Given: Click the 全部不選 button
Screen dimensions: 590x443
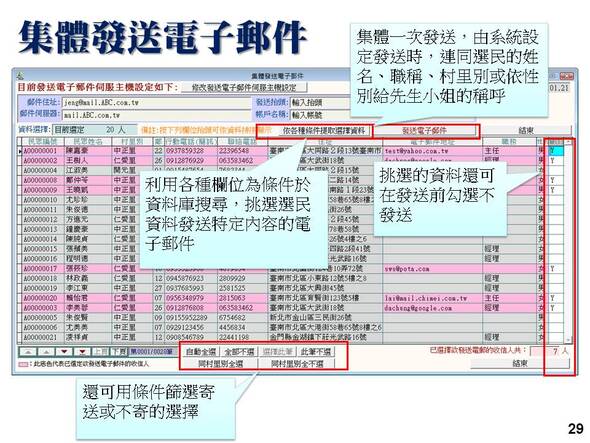Looking at the screenshot, I should pos(239,352).
